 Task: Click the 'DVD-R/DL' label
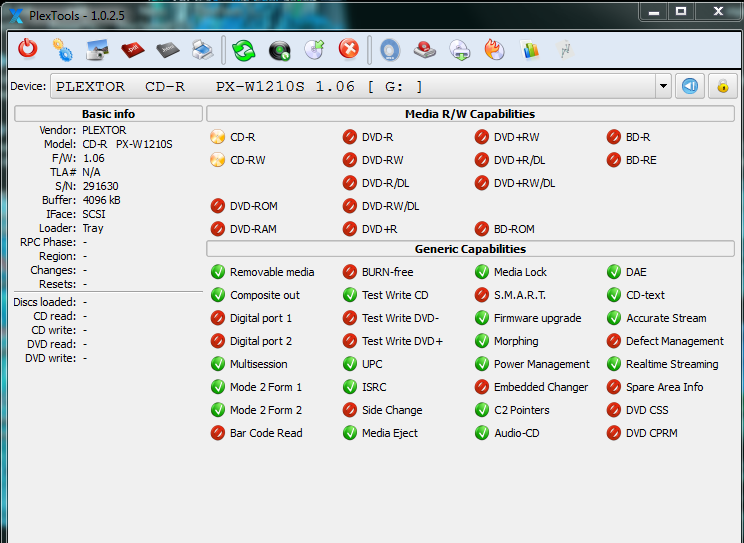click(x=386, y=183)
